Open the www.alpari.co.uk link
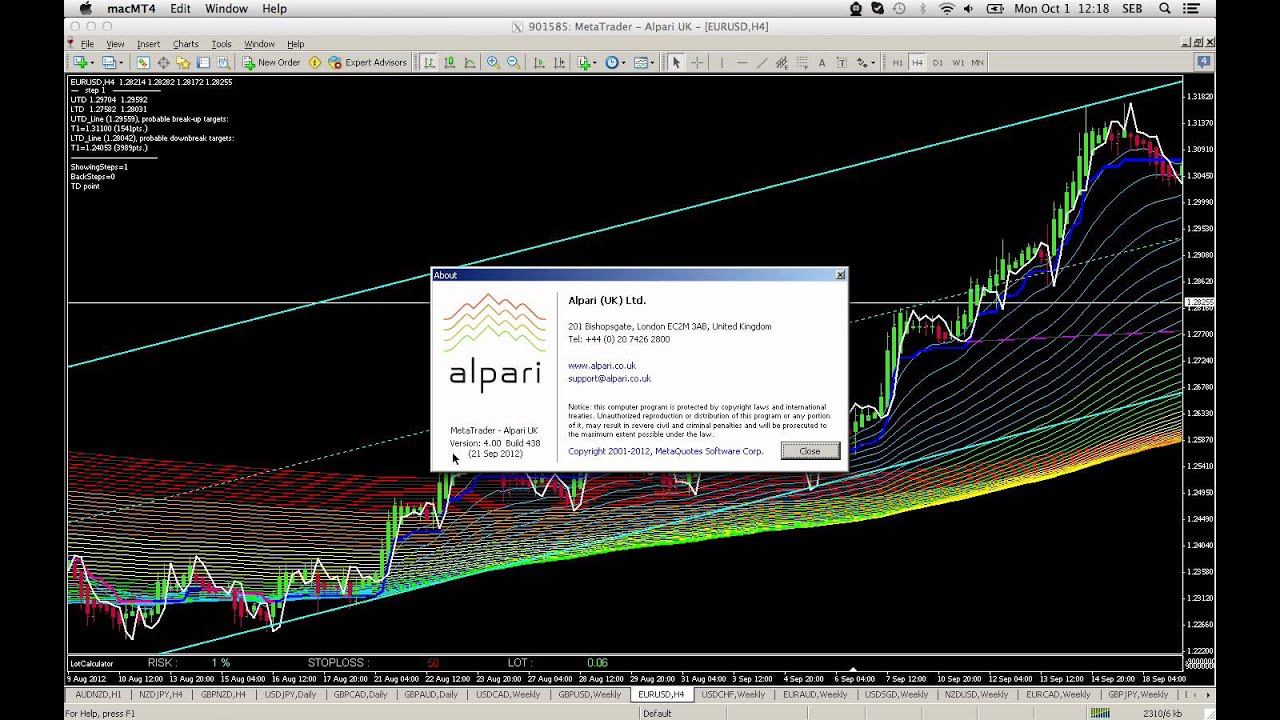 [602, 365]
